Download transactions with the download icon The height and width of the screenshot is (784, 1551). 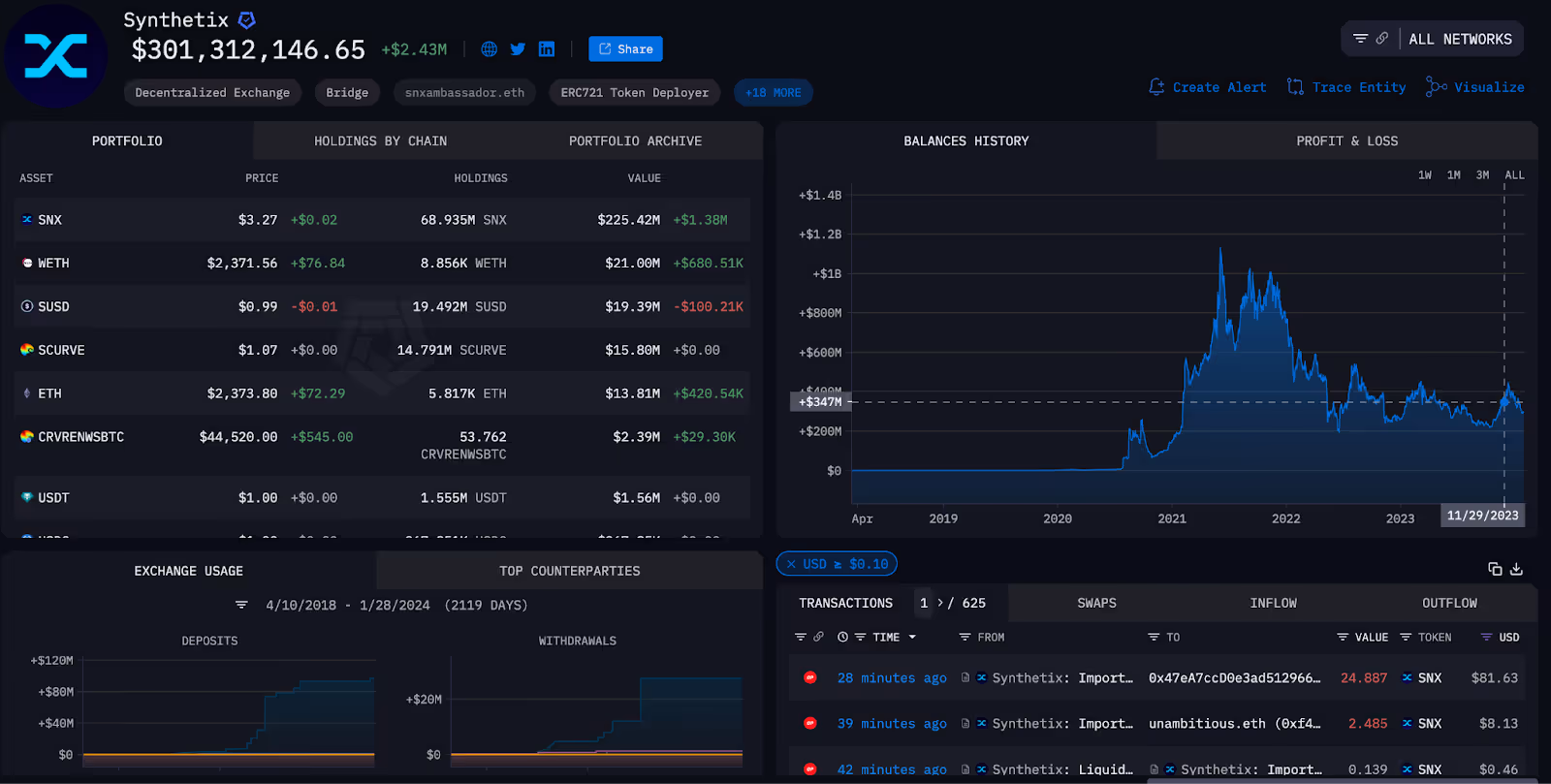pos(1517,569)
